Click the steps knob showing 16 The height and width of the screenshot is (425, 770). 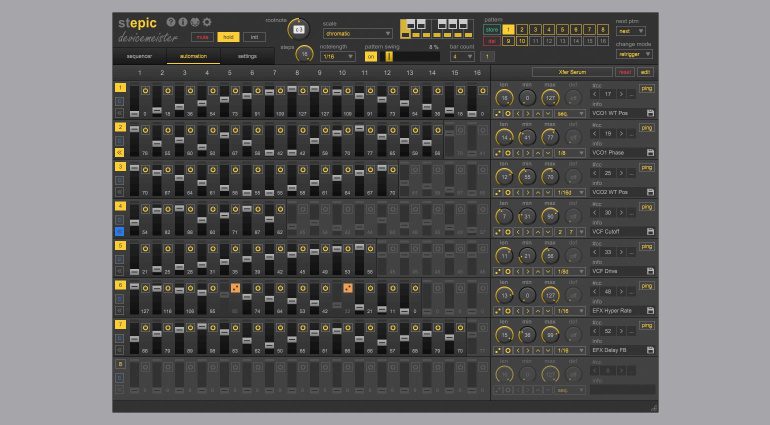click(304, 54)
